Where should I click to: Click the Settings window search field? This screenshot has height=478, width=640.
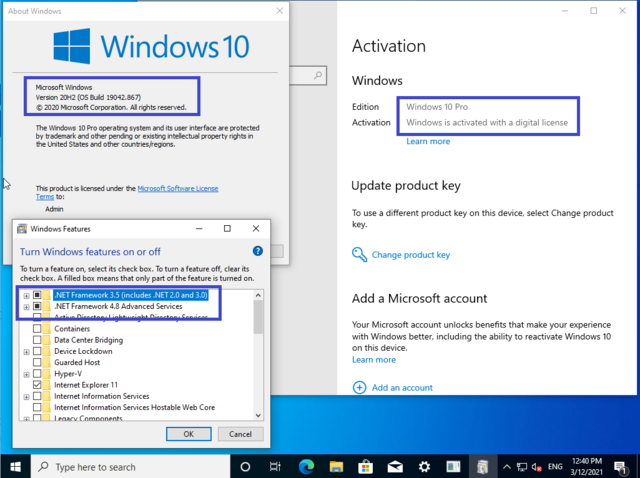pos(308,76)
